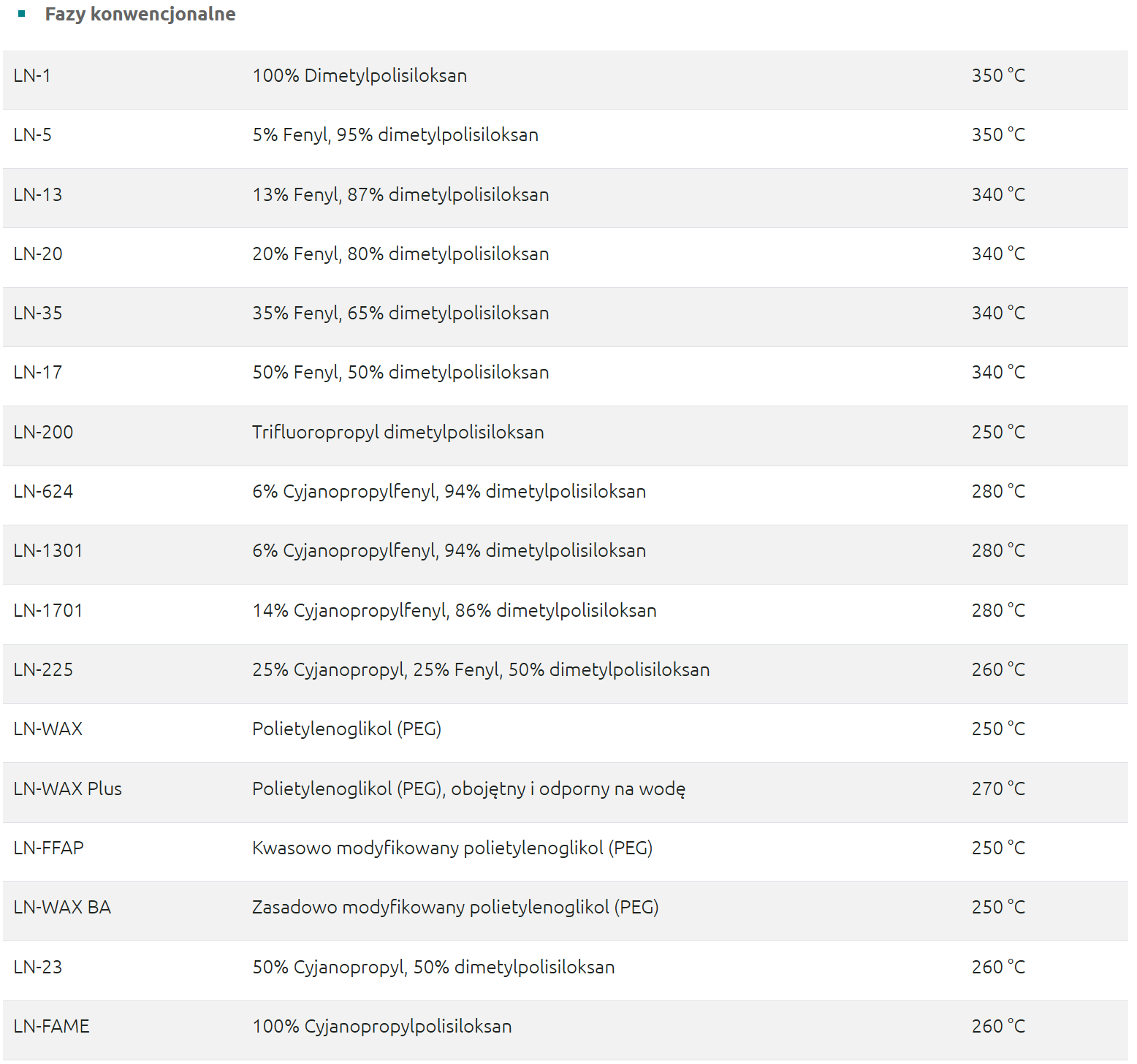1137x1064 pixels.
Task: Click the LN-WAX Plus column name
Action: (68, 788)
